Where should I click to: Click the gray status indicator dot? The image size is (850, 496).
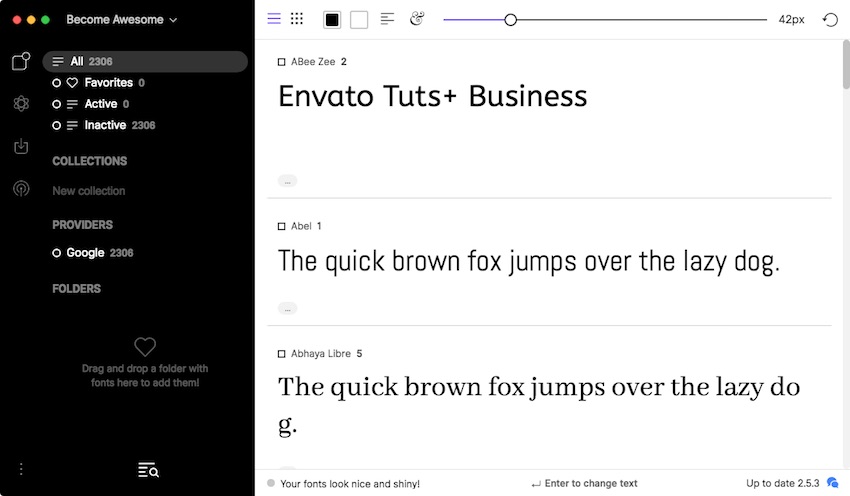(x=271, y=483)
